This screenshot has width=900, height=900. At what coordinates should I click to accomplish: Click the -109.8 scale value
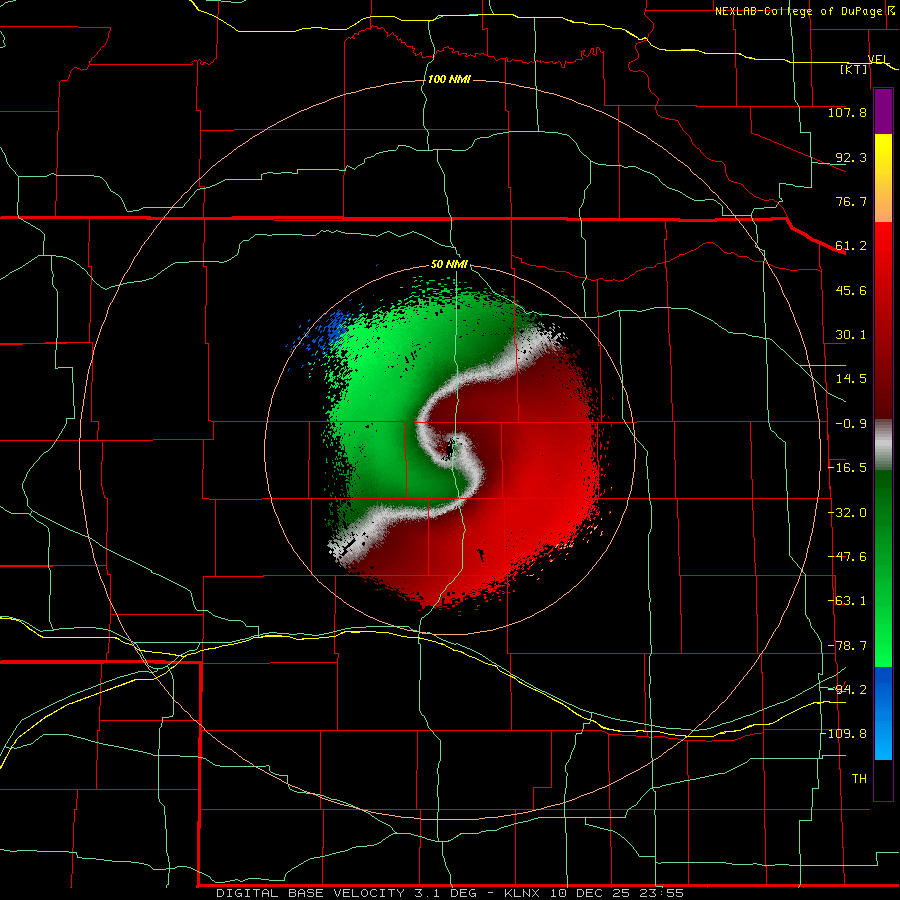click(844, 734)
